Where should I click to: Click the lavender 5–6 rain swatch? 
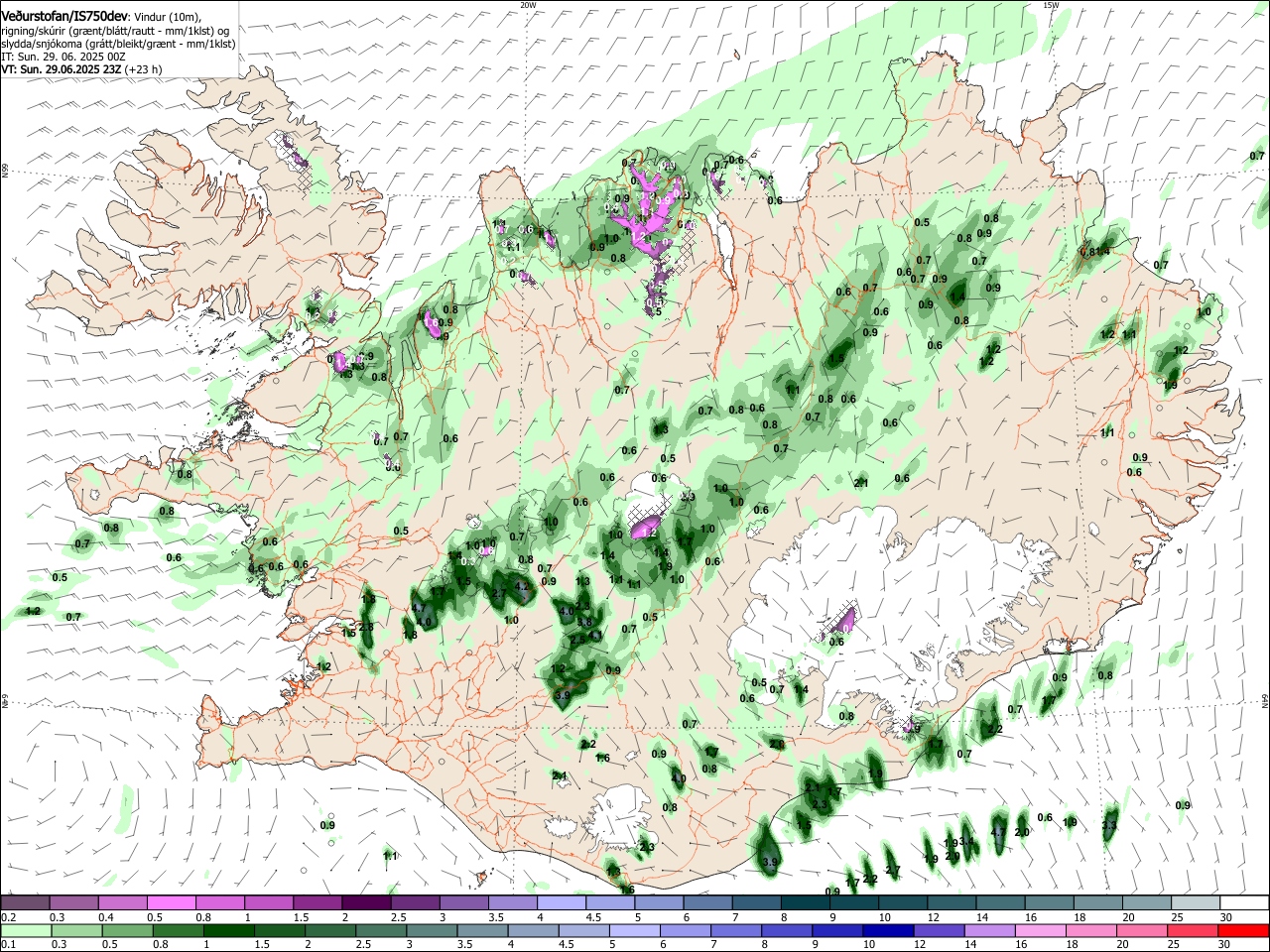tap(636, 930)
